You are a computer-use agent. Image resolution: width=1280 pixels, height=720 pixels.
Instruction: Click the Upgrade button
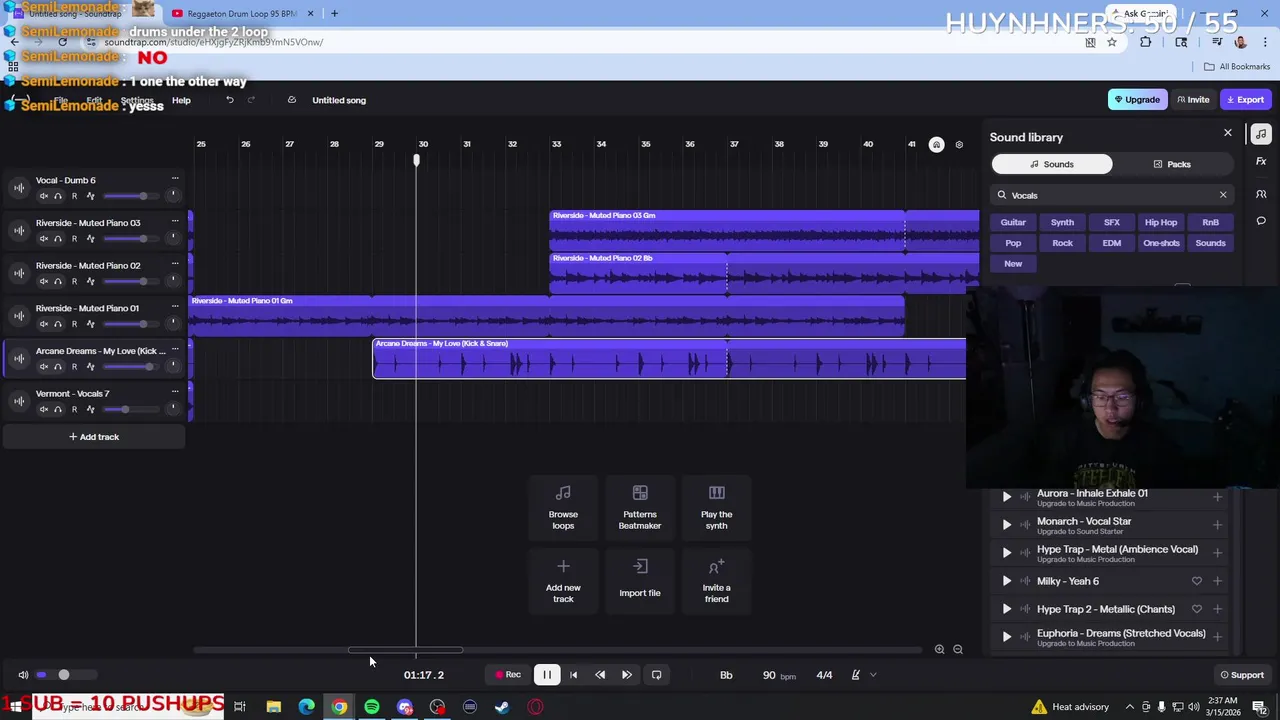click(x=1137, y=100)
